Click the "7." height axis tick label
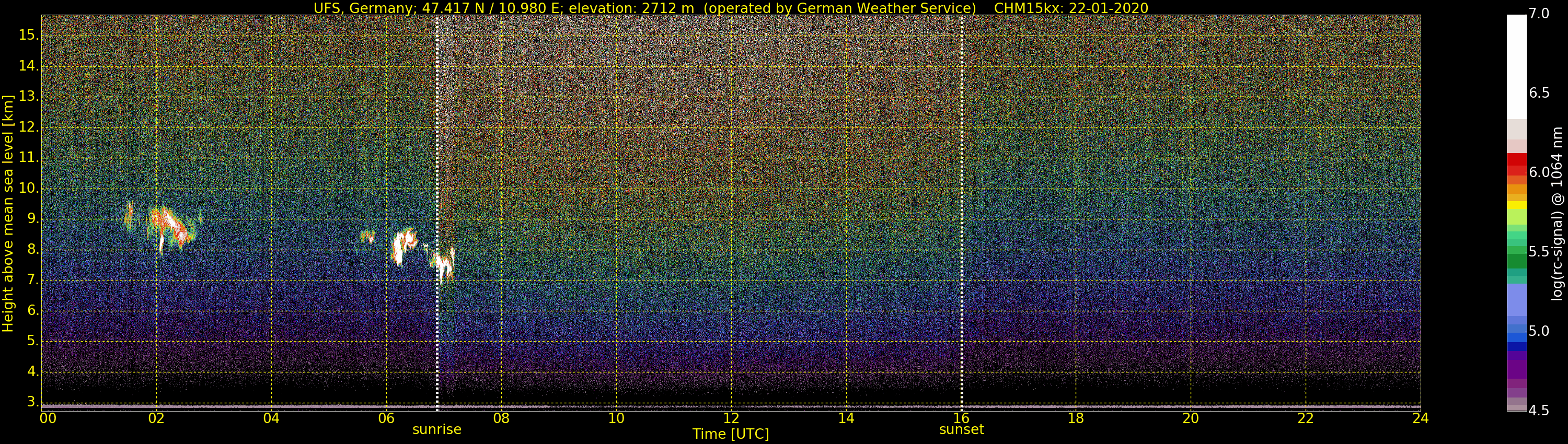1568x444 pixels. point(33,281)
